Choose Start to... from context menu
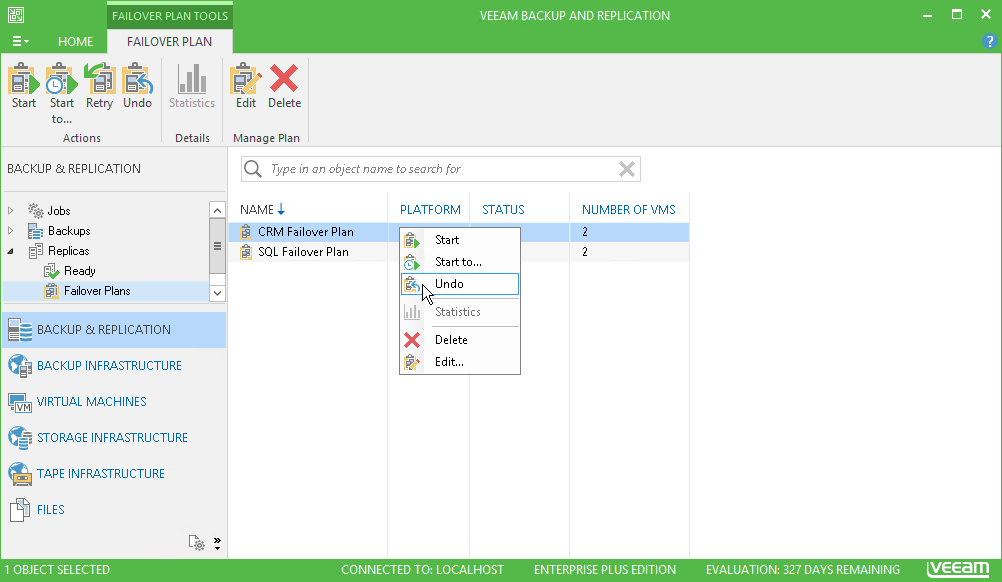The height and width of the screenshot is (582, 1002). coord(459,262)
